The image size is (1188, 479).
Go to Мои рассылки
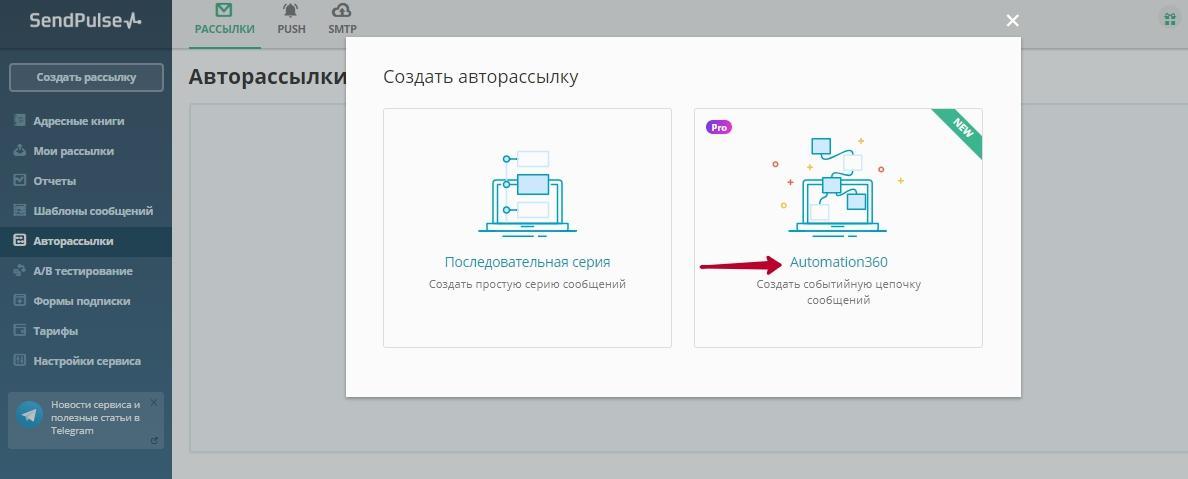(x=73, y=151)
